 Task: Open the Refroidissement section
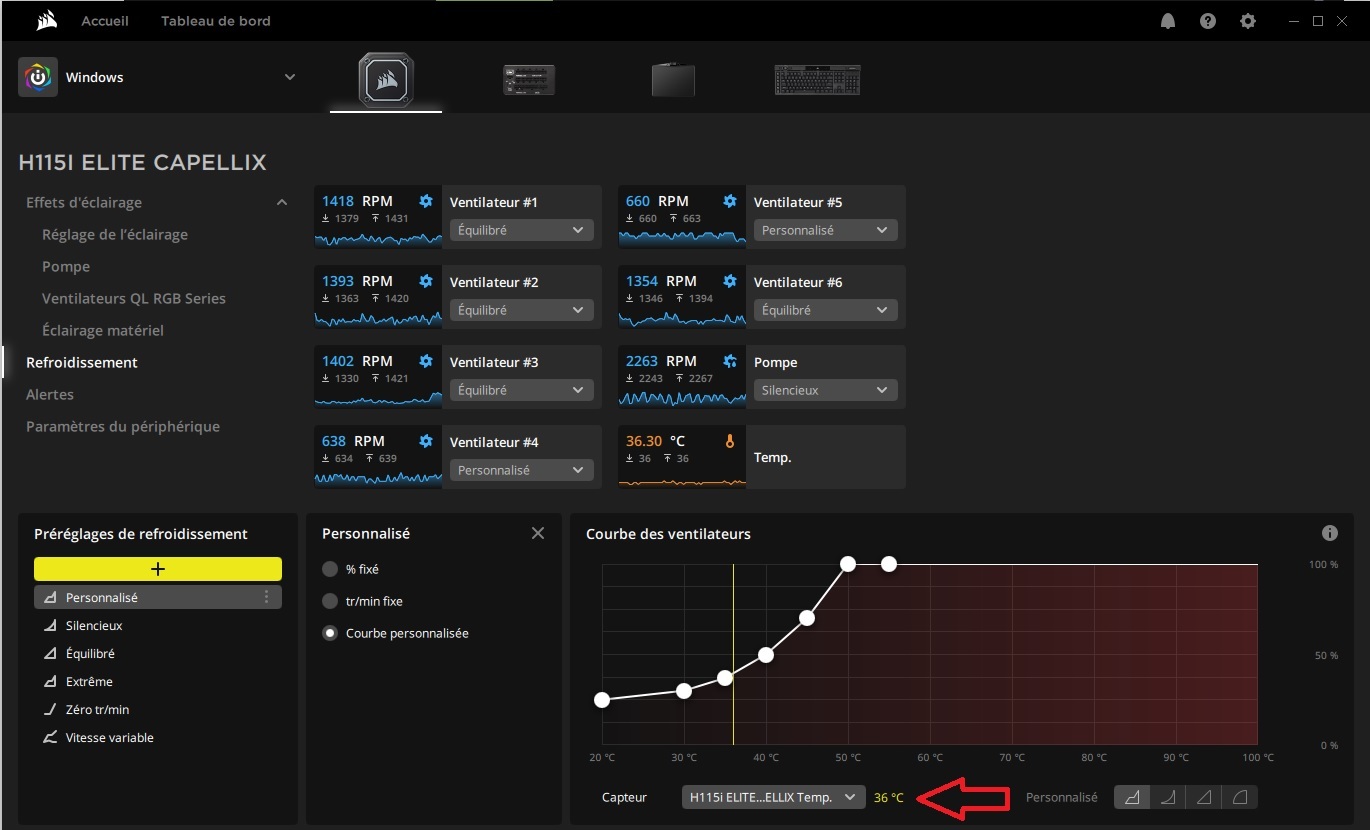[82, 362]
